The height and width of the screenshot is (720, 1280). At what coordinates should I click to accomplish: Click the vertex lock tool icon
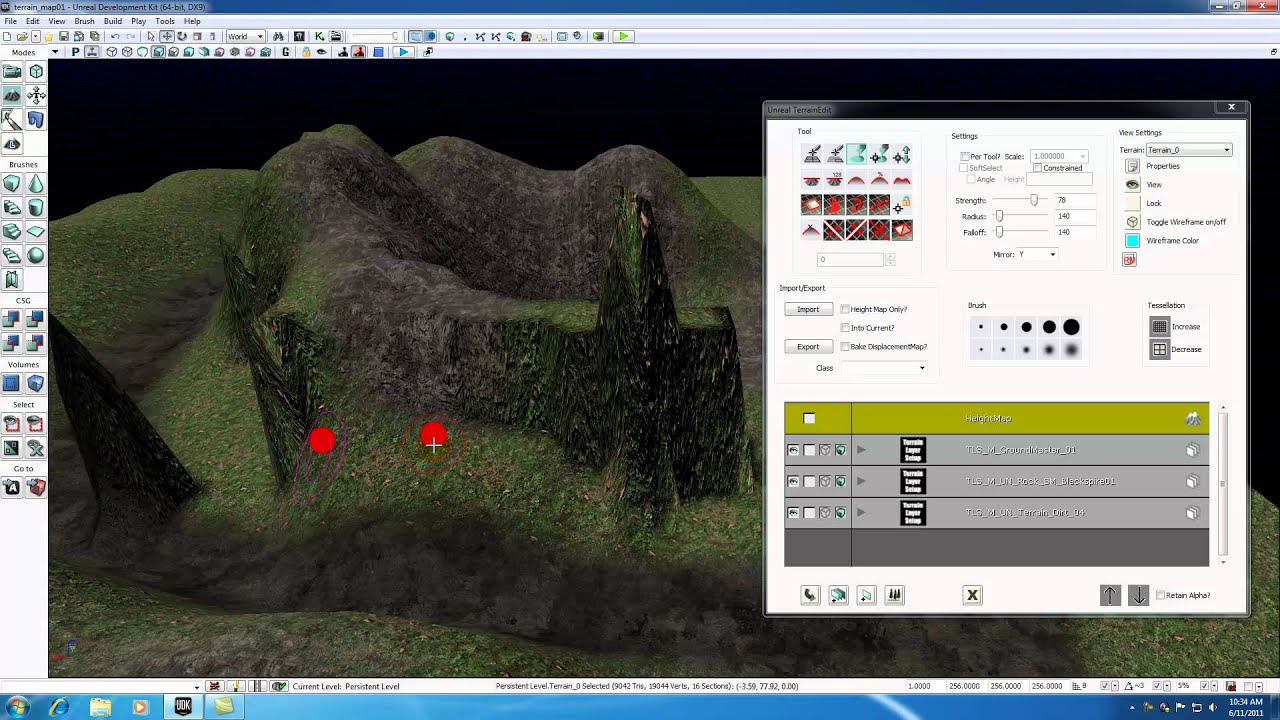coord(900,205)
